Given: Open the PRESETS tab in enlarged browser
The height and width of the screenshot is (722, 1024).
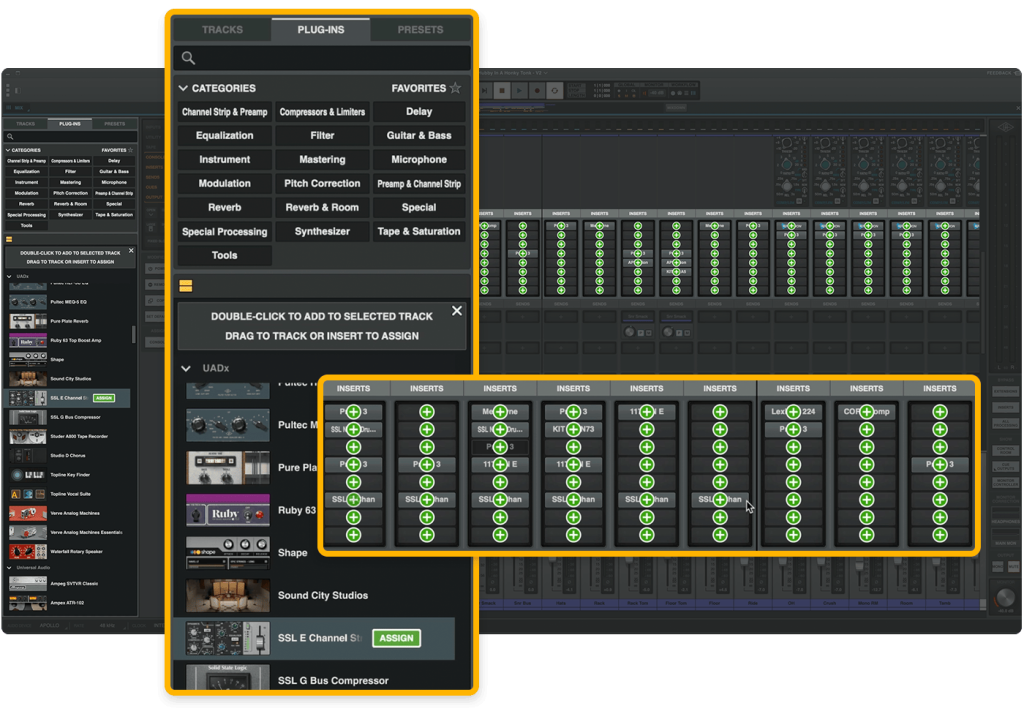Looking at the screenshot, I should tap(420, 30).
